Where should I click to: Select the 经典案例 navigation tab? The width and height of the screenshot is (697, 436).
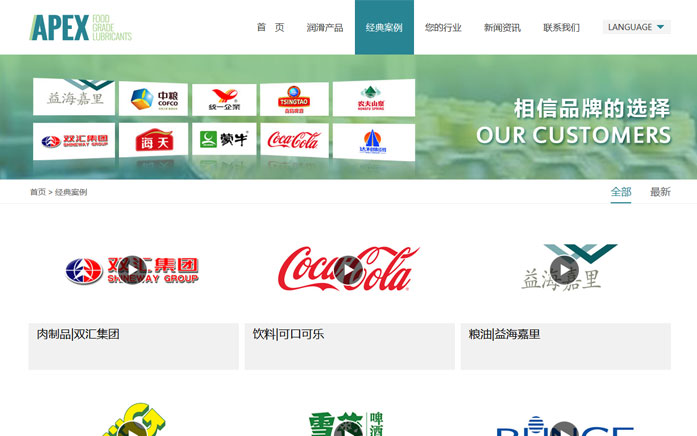coord(384,27)
